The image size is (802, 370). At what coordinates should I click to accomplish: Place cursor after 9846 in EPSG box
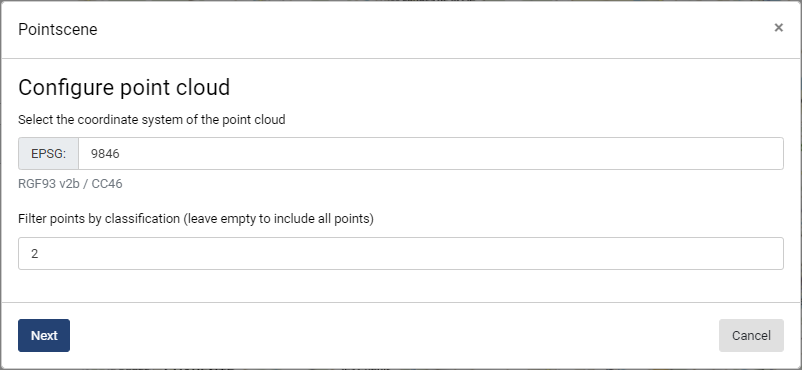coord(121,154)
